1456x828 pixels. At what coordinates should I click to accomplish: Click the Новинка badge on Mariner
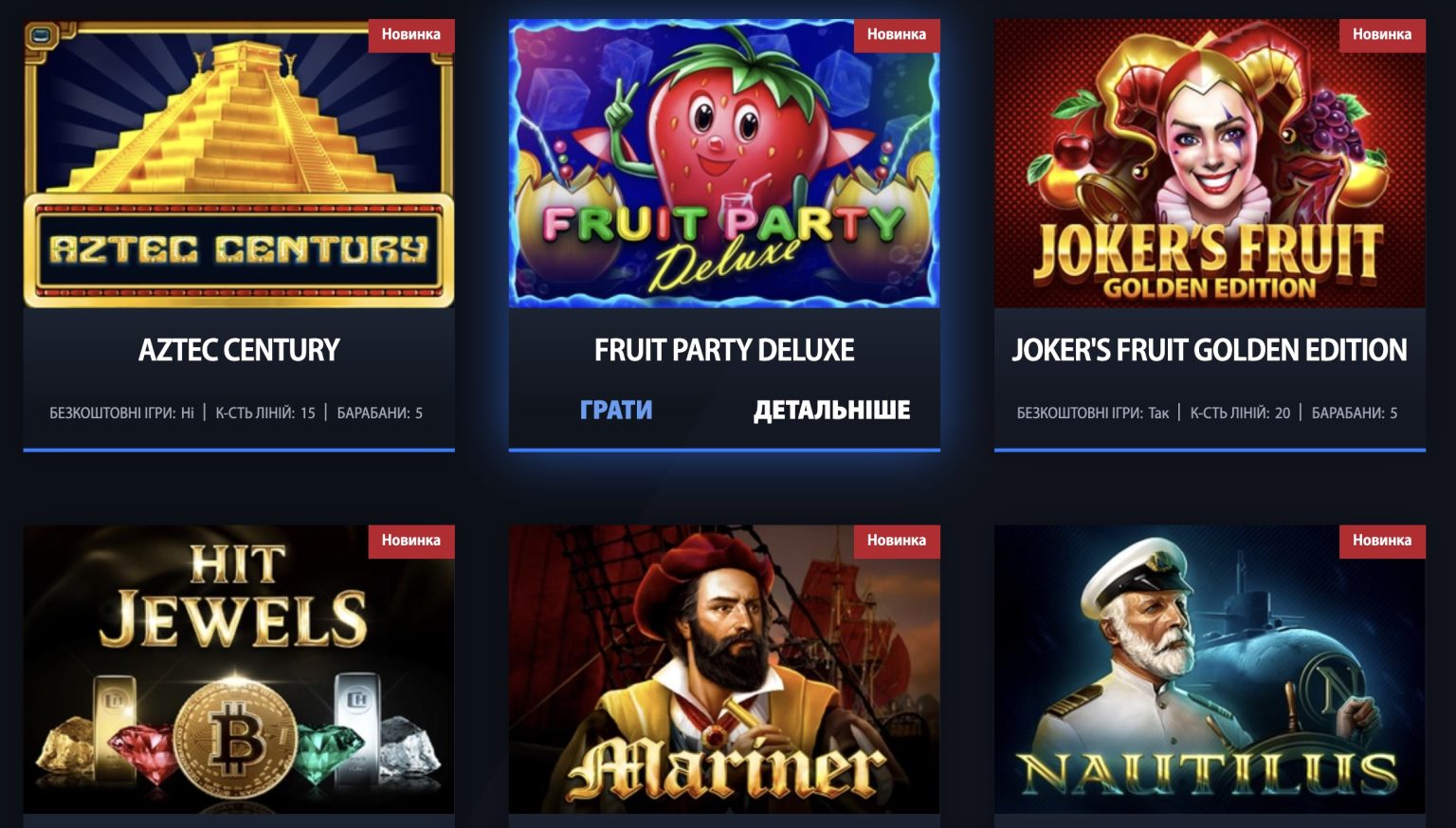tap(897, 541)
